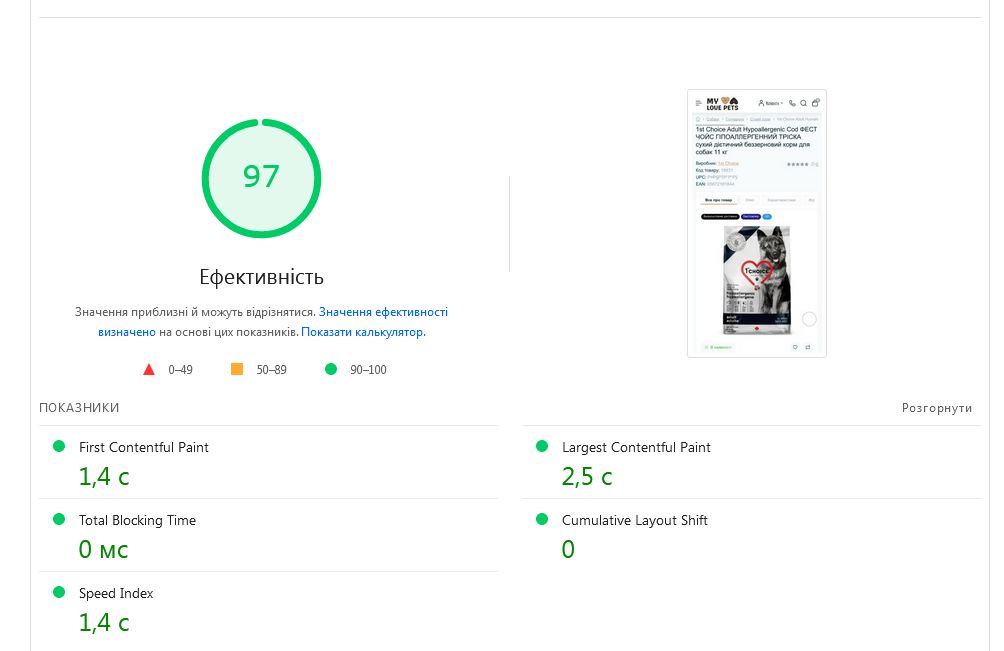Click the green dot beside Total Blocking Time
The height and width of the screenshot is (651, 1004).
pyautogui.click(x=59, y=519)
